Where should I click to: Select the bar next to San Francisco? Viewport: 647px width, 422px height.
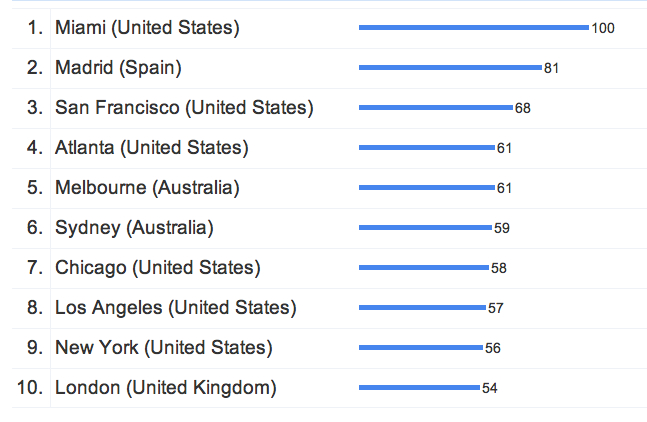pos(435,108)
